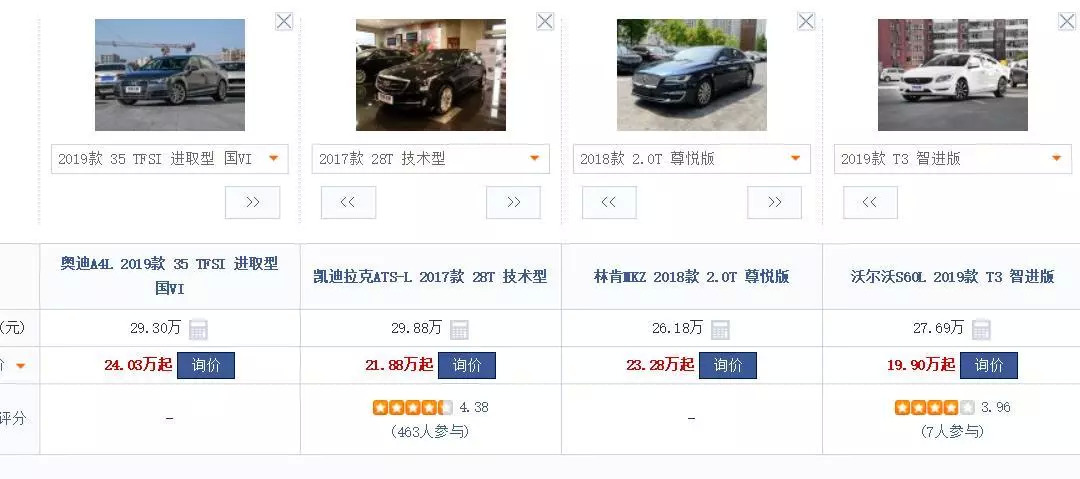Open calculator icon beside 29.88万 price
1080x479 pixels.
click(459, 329)
